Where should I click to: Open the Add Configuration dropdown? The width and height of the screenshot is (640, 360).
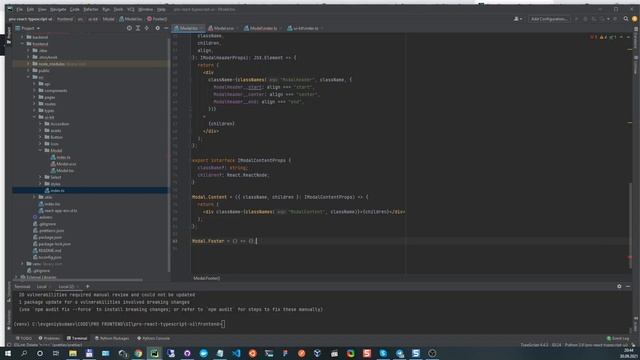(x=549, y=19)
